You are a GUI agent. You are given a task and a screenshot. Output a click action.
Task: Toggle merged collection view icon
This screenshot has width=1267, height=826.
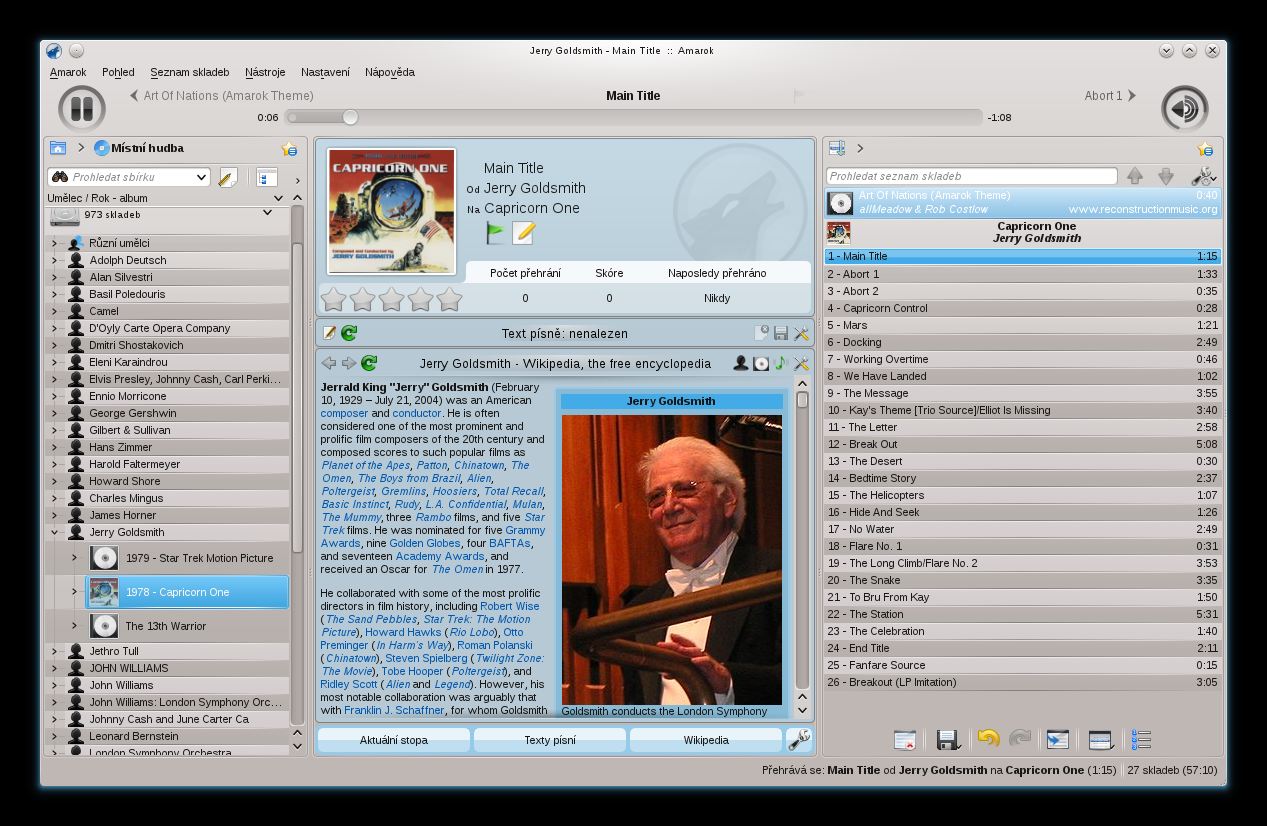point(266,177)
